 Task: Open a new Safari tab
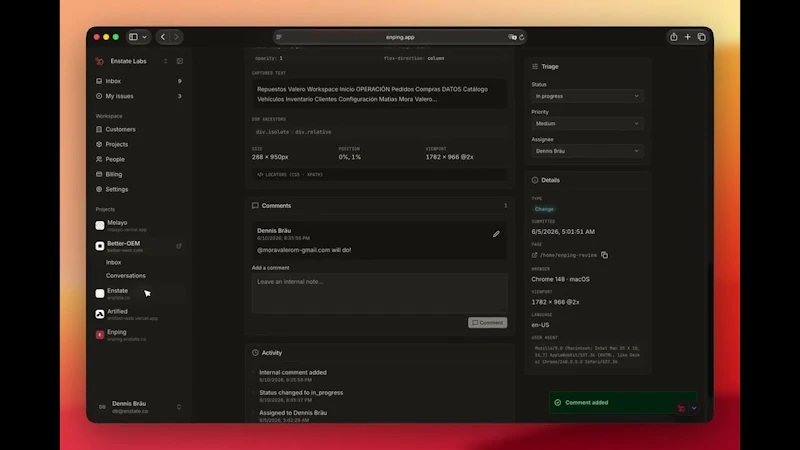688,37
